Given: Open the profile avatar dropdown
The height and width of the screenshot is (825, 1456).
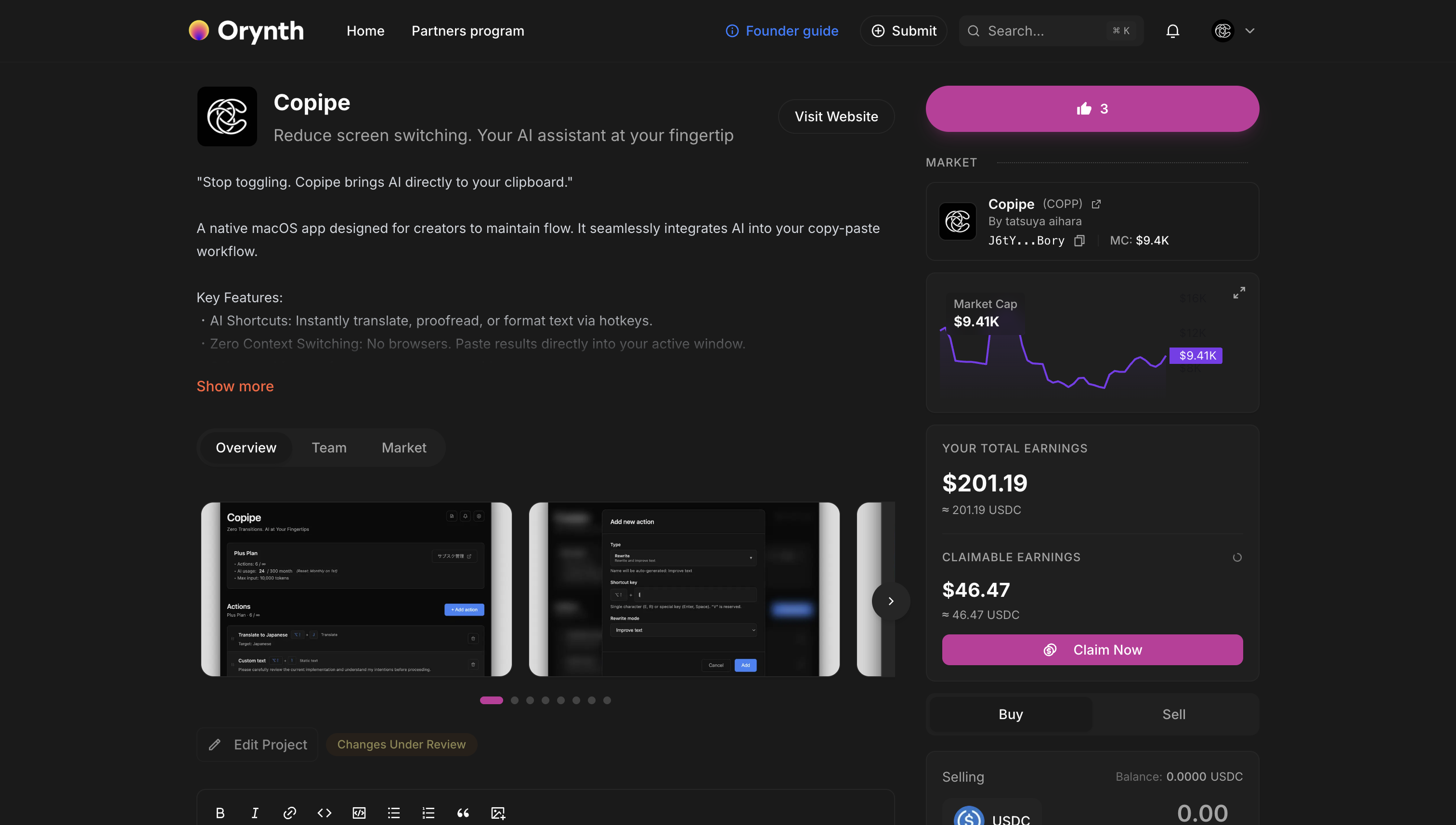Looking at the screenshot, I should click(x=1233, y=31).
